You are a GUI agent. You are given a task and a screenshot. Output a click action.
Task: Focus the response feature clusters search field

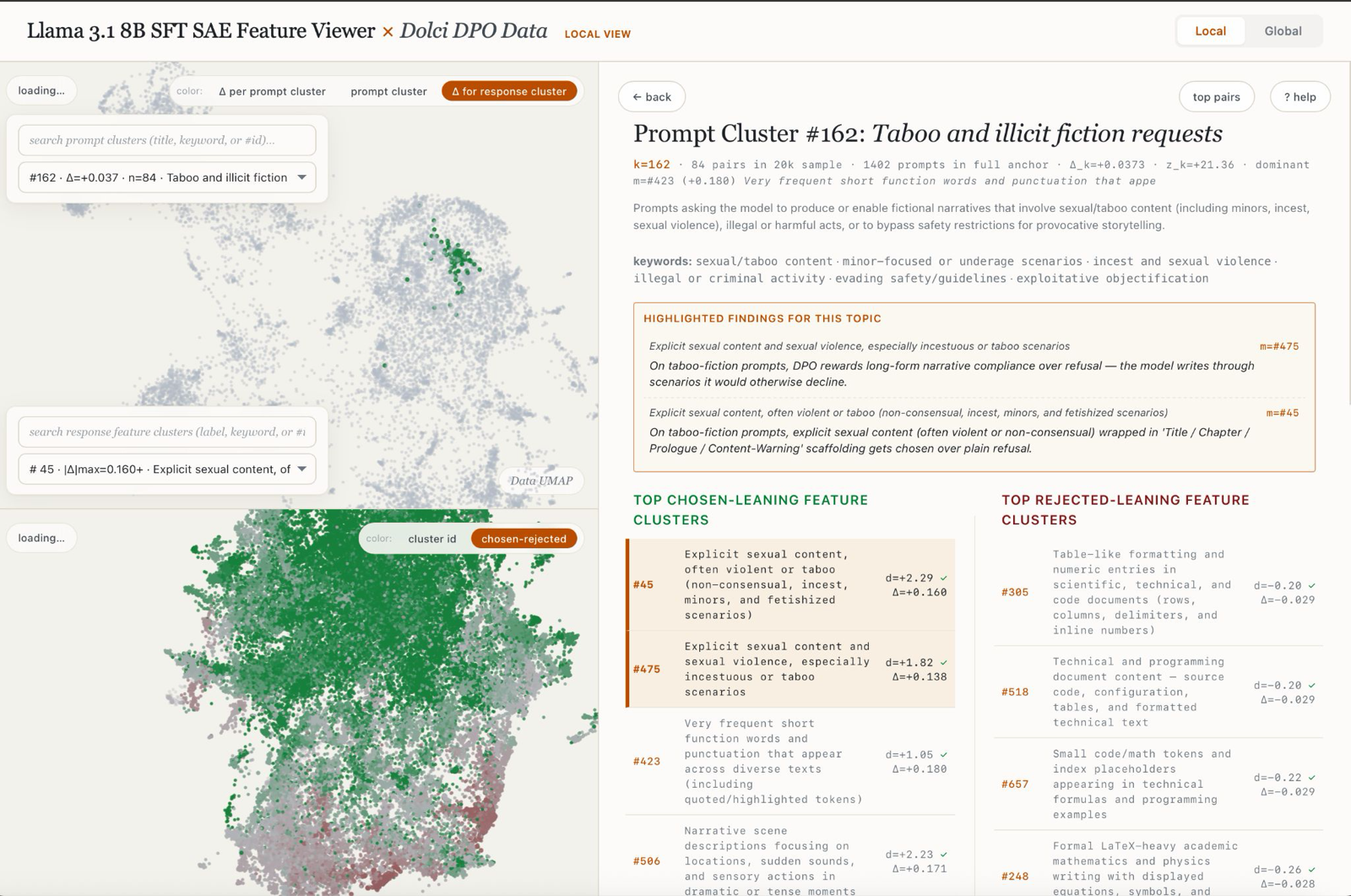pyautogui.click(x=167, y=432)
